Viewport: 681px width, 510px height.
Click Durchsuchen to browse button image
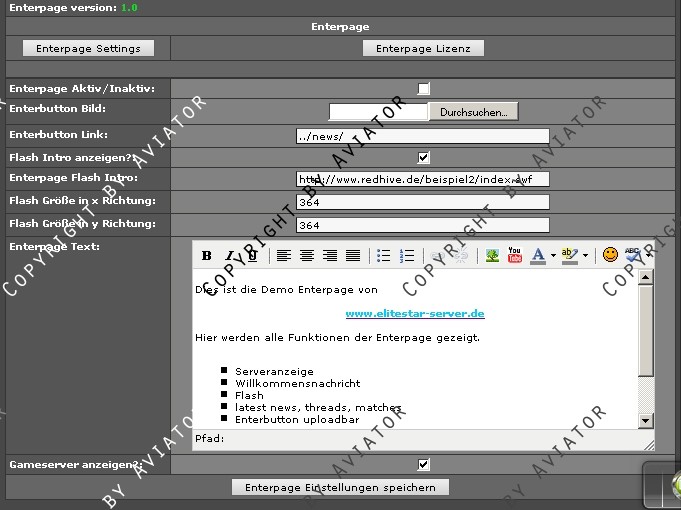pyautogui.click(x=473, y=112)
